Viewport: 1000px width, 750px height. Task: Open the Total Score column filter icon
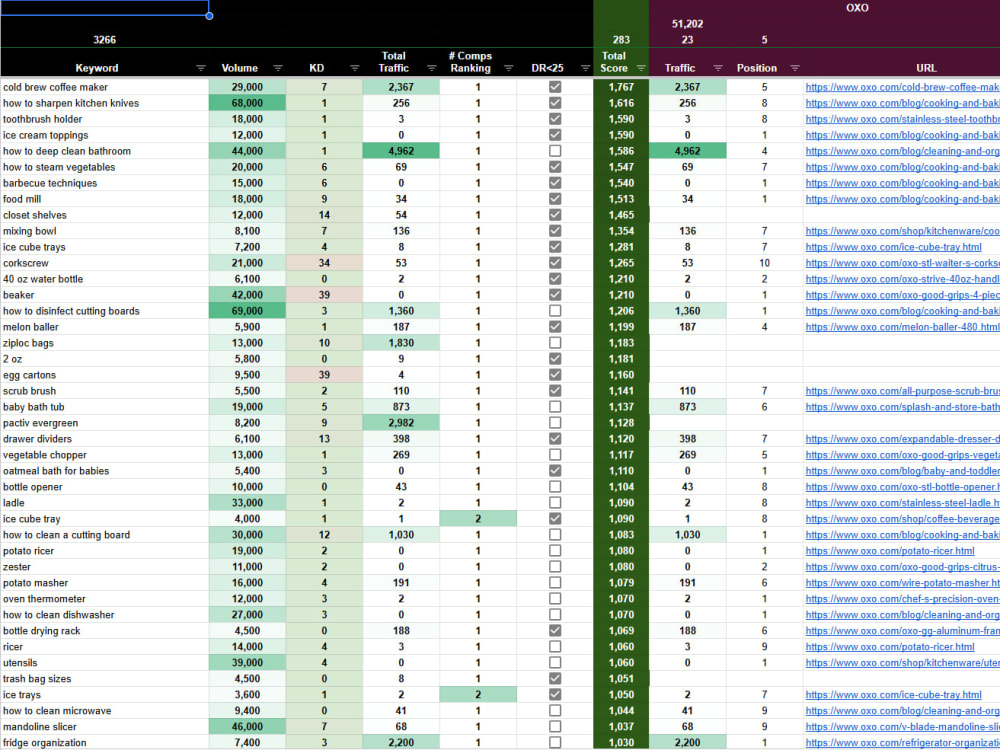[641, 68]
